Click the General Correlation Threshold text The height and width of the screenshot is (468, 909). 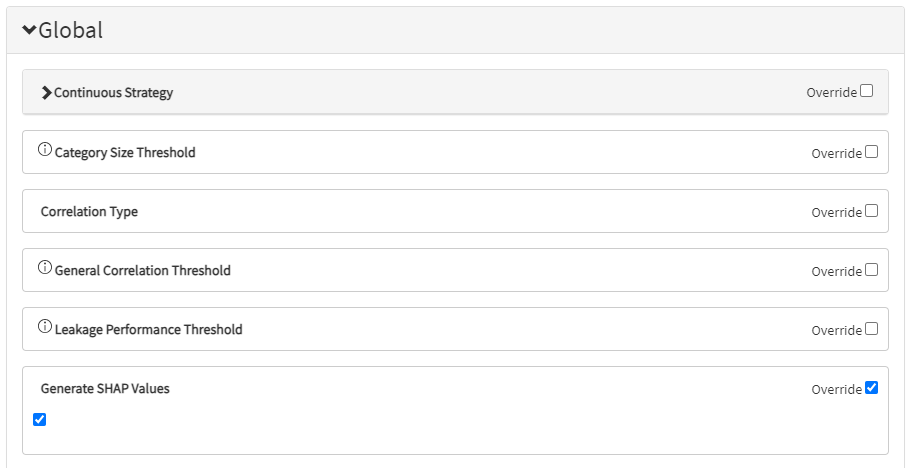(x=143, y=271)
